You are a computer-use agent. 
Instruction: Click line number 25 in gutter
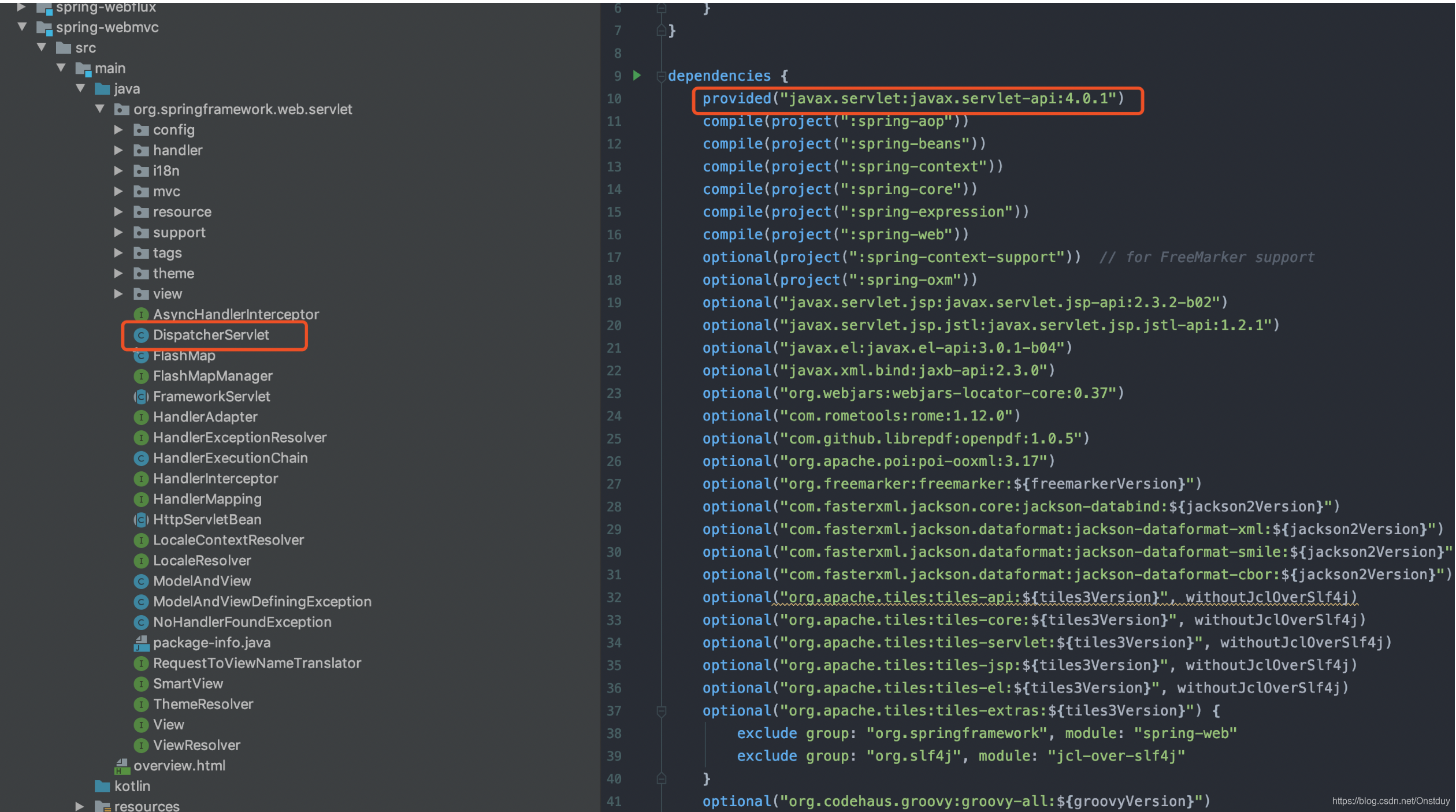(614, 438)
